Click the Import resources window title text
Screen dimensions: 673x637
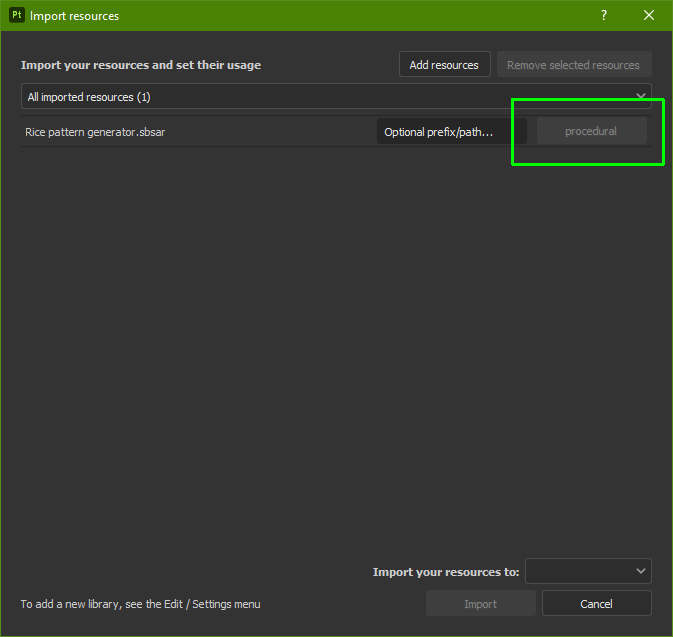coord(74,16)
